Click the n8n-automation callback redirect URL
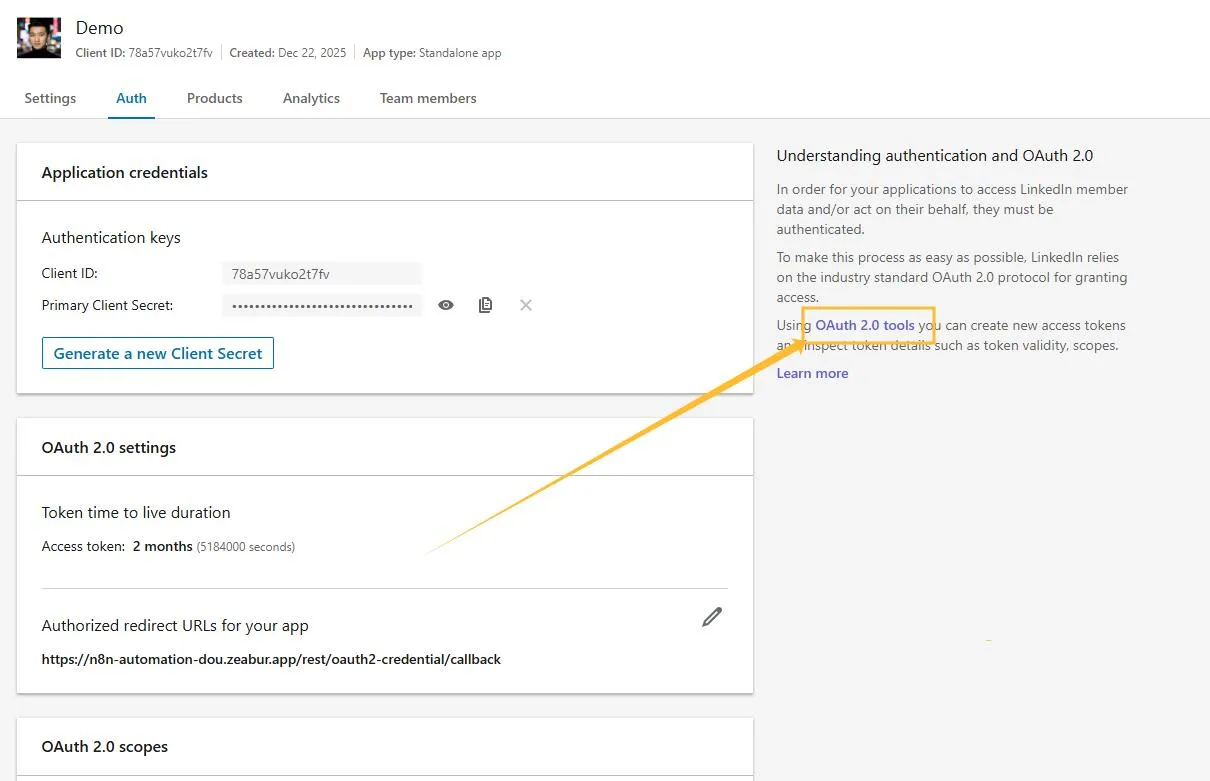The height and width of the screenshot is (781, 1210). coord(271,659)
